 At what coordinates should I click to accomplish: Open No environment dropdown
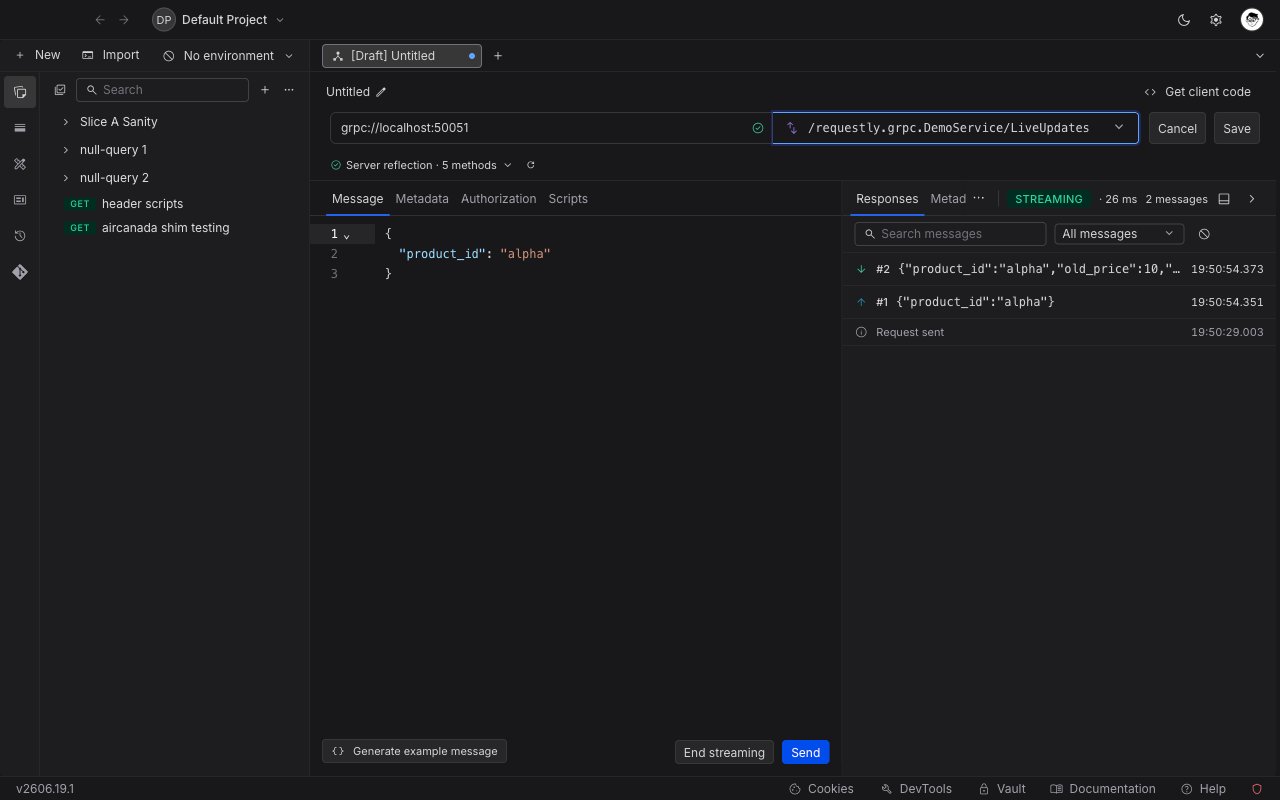tap(229, 56)
